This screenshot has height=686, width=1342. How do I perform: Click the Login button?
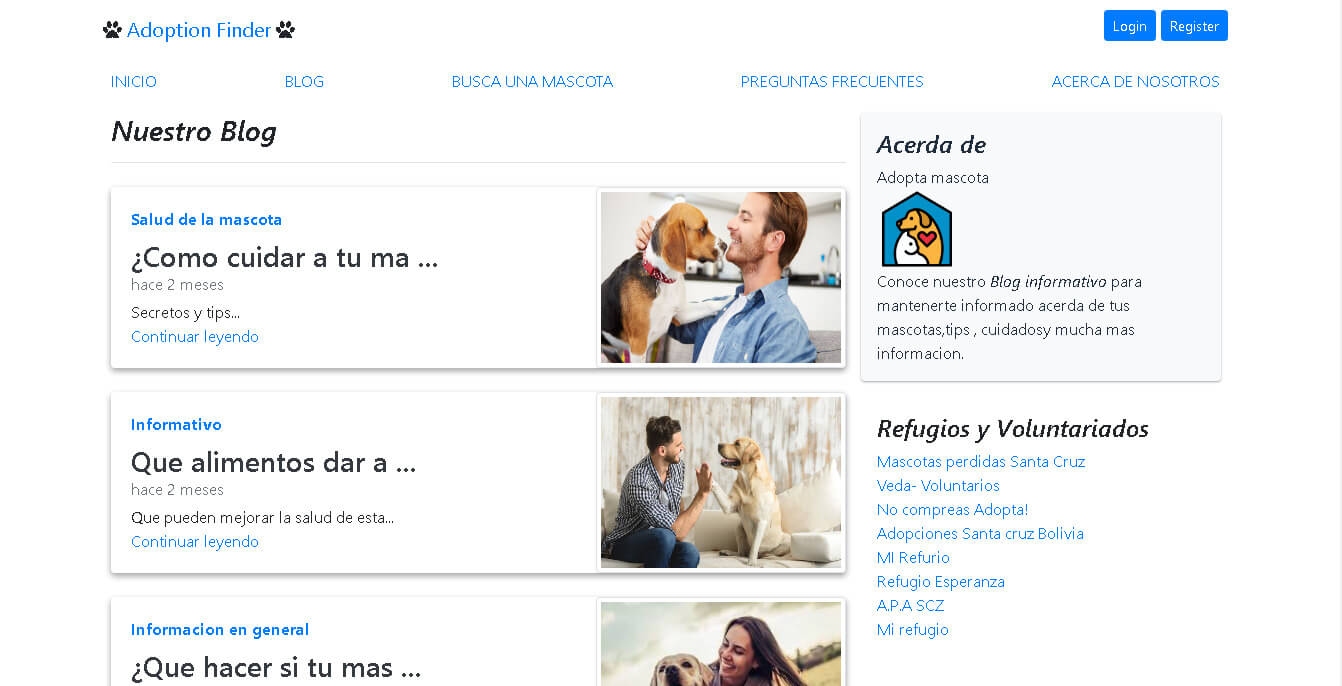point(1130,26)
